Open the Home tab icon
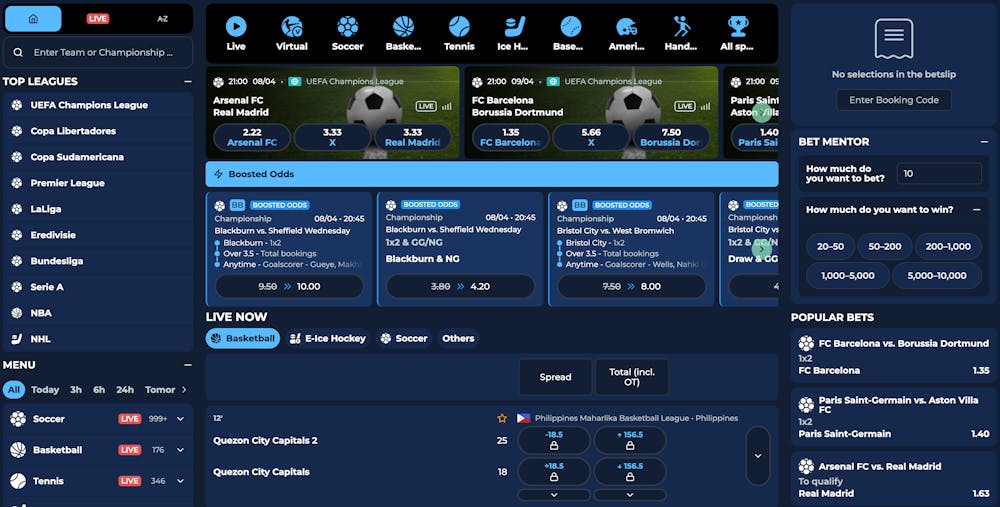Image resolution: width=1000 pixels, height=507 pixels. pos(33,19)
